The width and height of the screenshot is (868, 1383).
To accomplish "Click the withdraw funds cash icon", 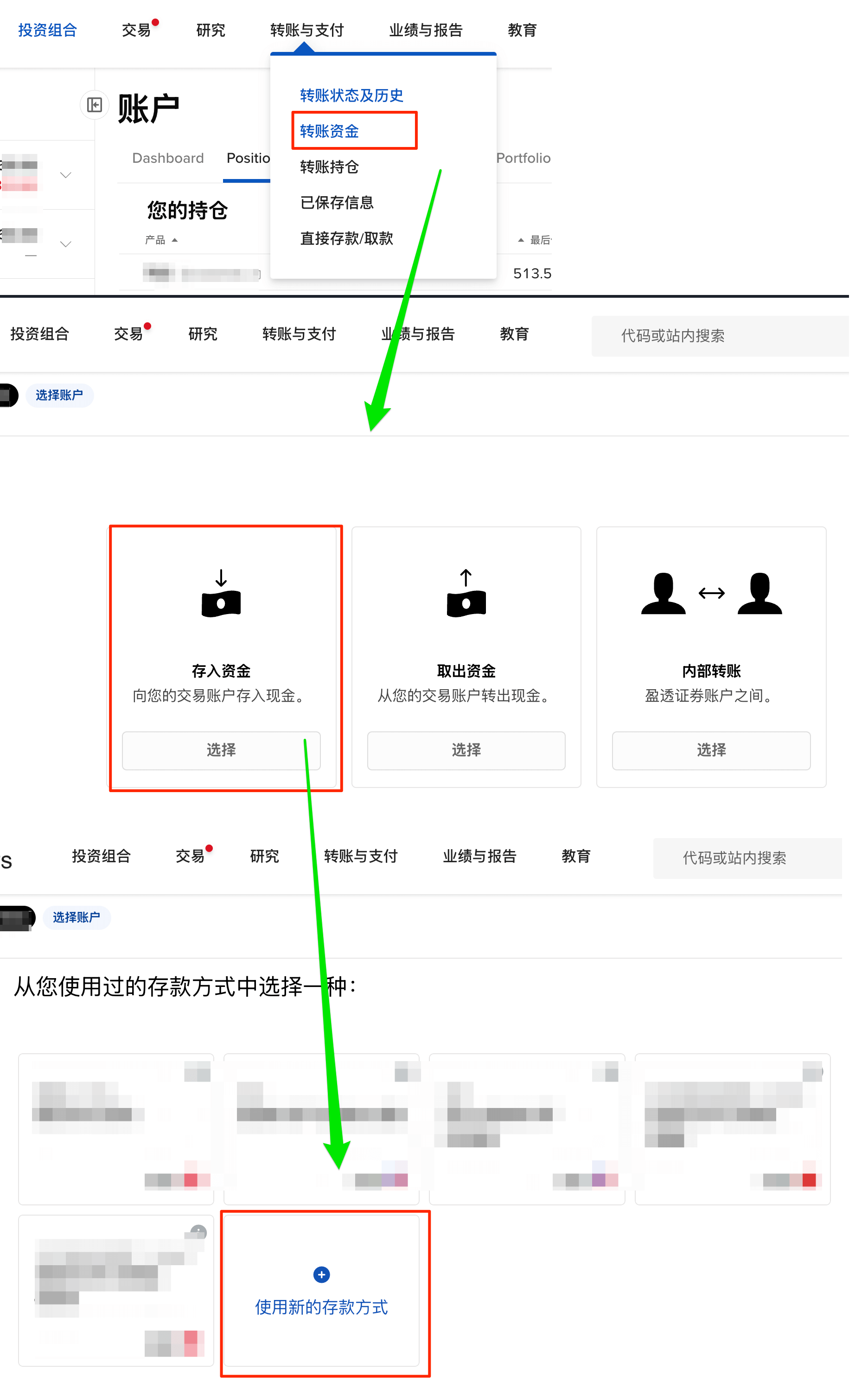I will [x=466, y=594].
